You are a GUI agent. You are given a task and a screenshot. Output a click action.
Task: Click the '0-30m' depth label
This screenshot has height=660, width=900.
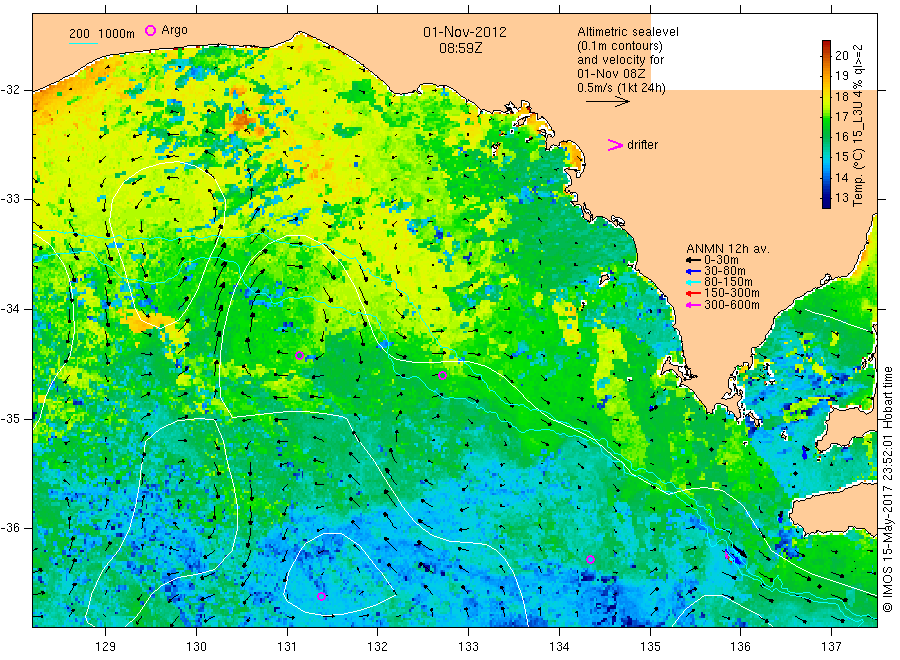pyautogui.click(x=721, y=260)
